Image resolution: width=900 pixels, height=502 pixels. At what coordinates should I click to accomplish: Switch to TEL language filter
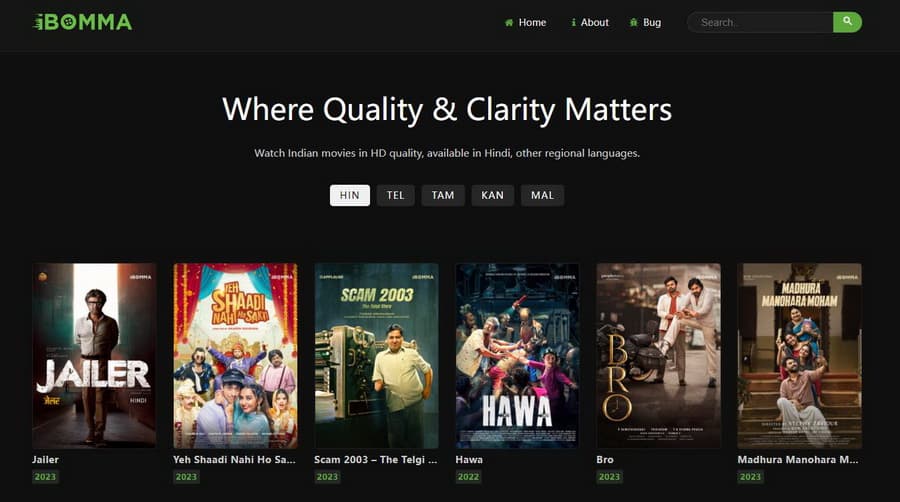(395, 195)
